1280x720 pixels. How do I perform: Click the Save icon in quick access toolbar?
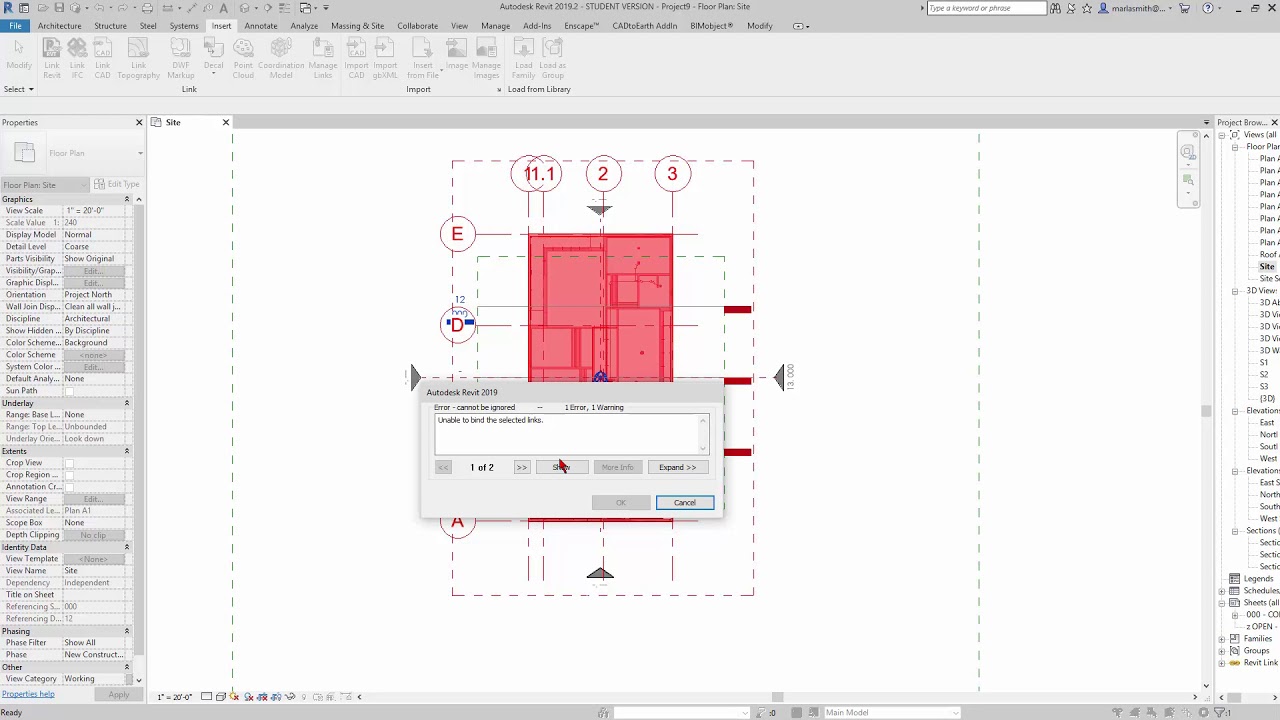click(x=60, y=8)
